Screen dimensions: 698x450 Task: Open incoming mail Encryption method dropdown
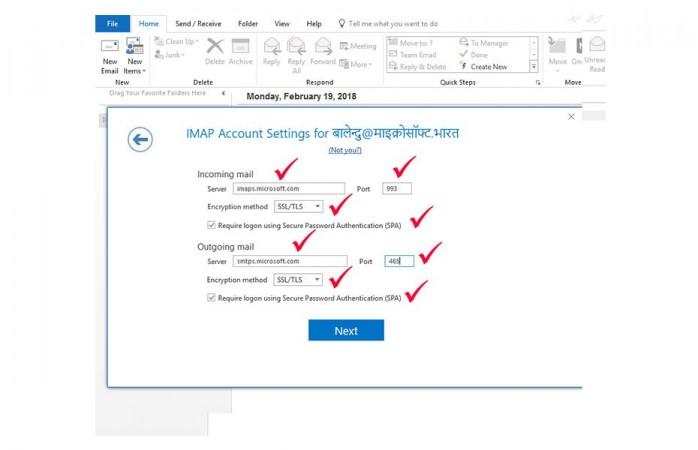coord(298,207)
